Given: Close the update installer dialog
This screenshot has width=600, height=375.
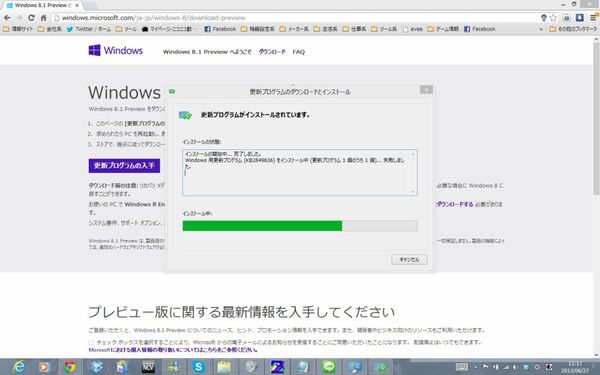Looking at the screenshot, I should tap(426, 89).
